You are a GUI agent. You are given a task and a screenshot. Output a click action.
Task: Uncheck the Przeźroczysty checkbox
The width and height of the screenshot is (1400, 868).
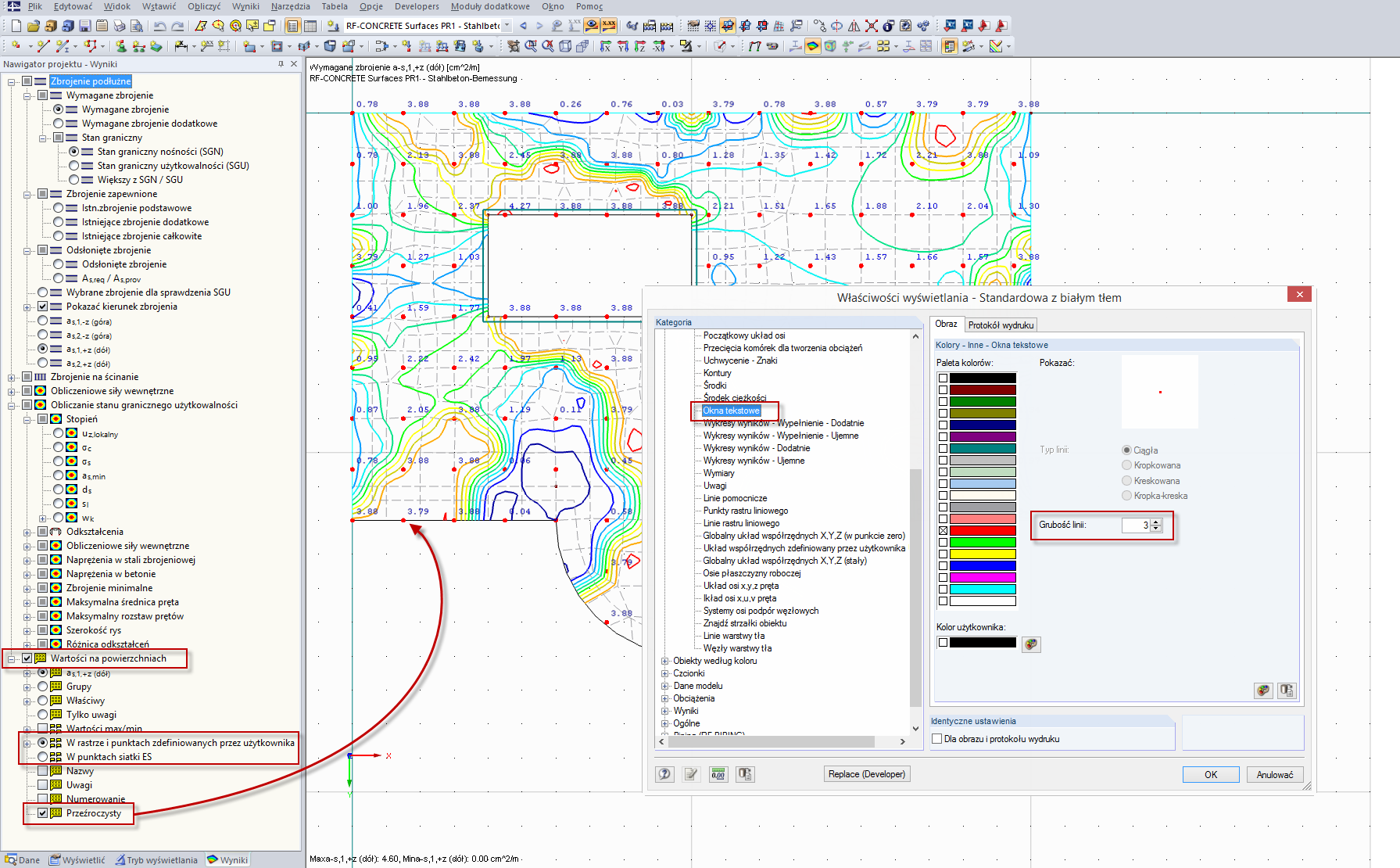43,813
